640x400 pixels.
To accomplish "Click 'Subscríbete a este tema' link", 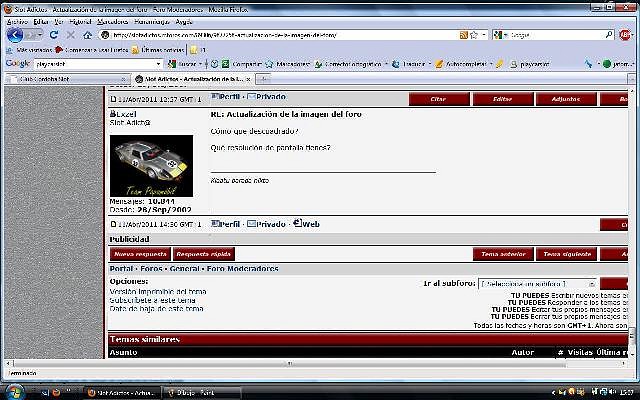I will pos(152,300).
